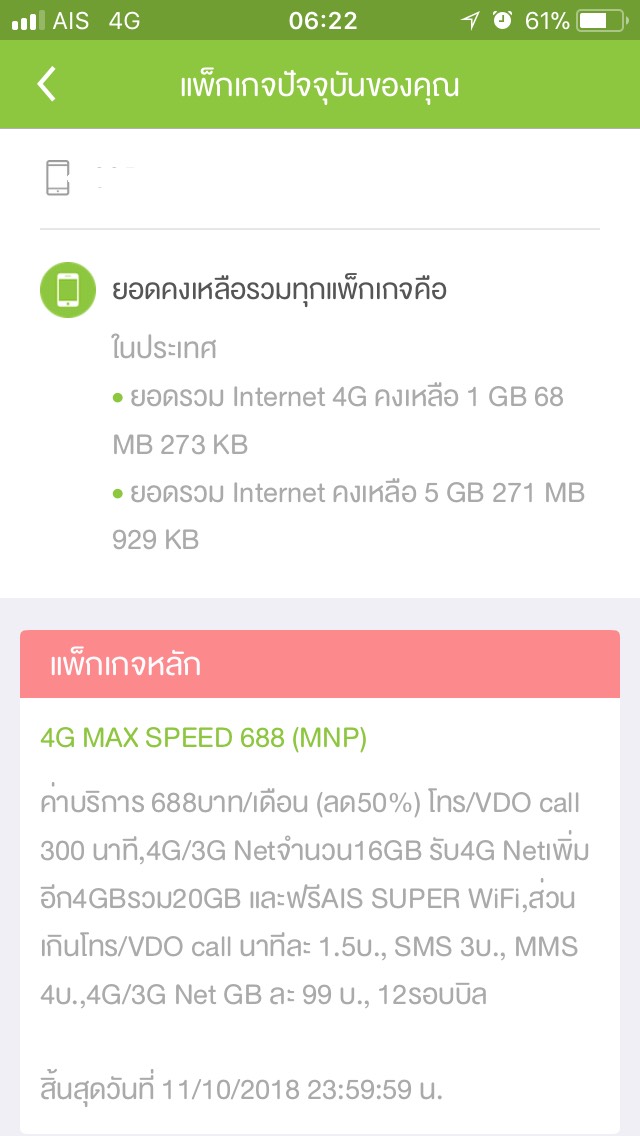Tap the signal strength bars
The width and height of the screenshot is (640, 1136).
coord(28,21)
